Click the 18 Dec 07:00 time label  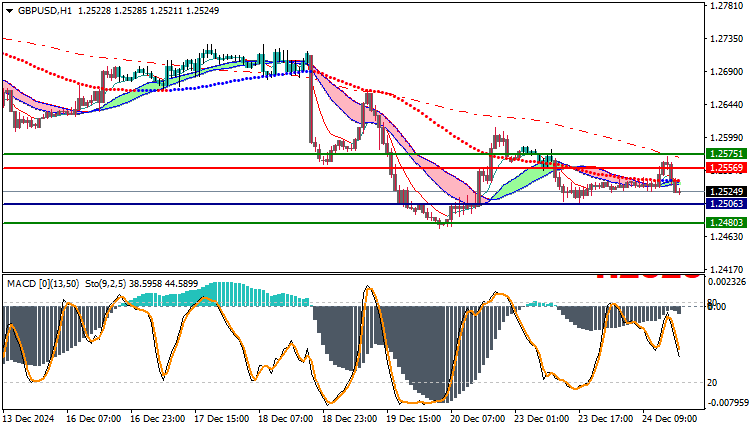286,419
